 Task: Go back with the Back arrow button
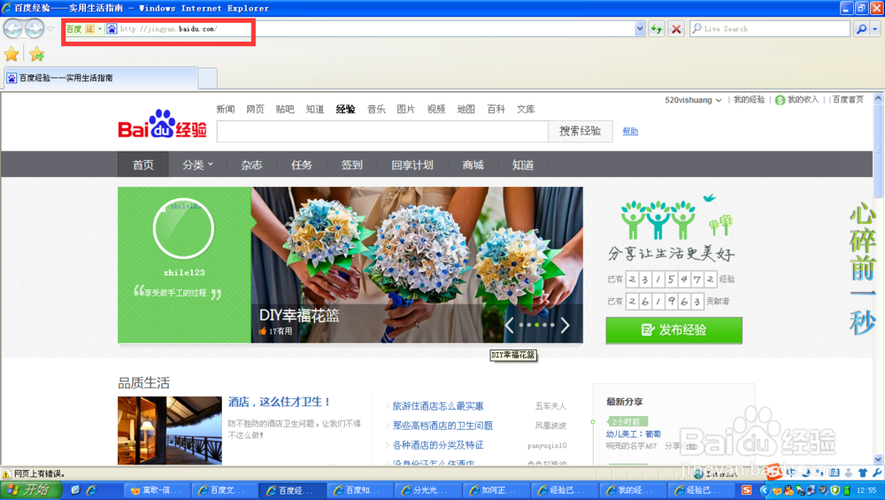tap(13, 28)
